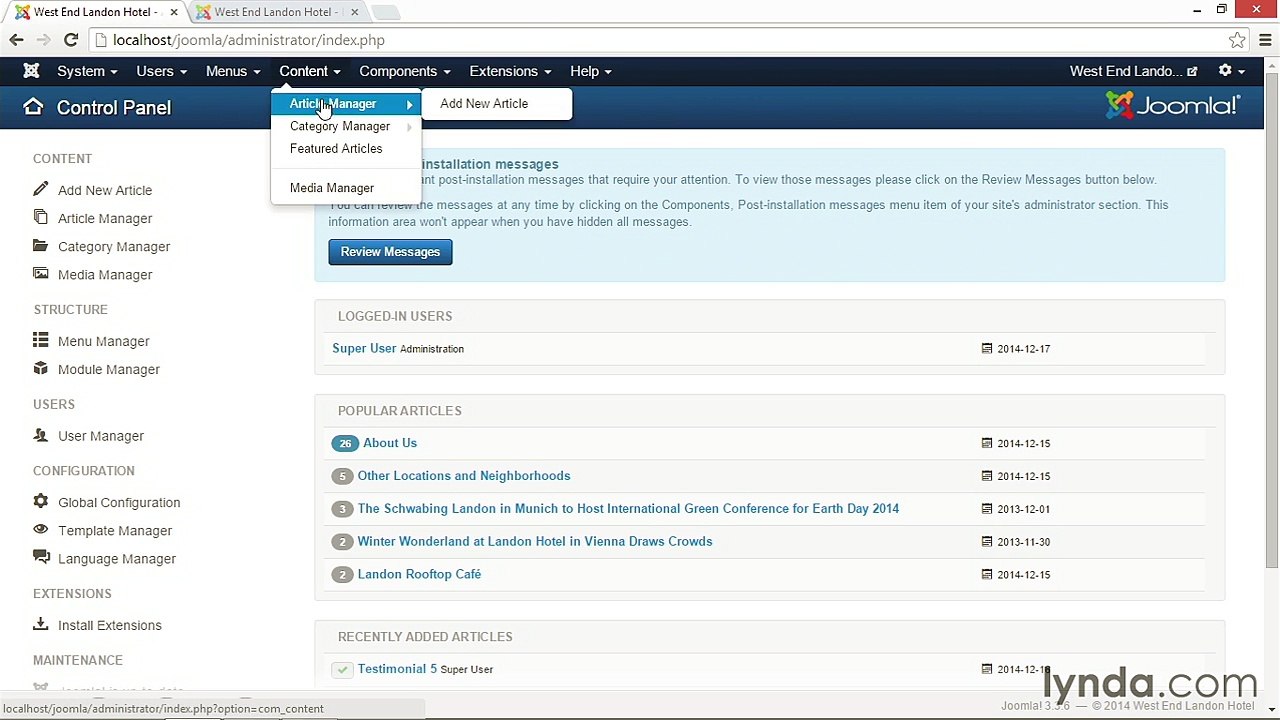
Task: Open the Chrome menu hamburger icon
Action: click(1266, 40)
